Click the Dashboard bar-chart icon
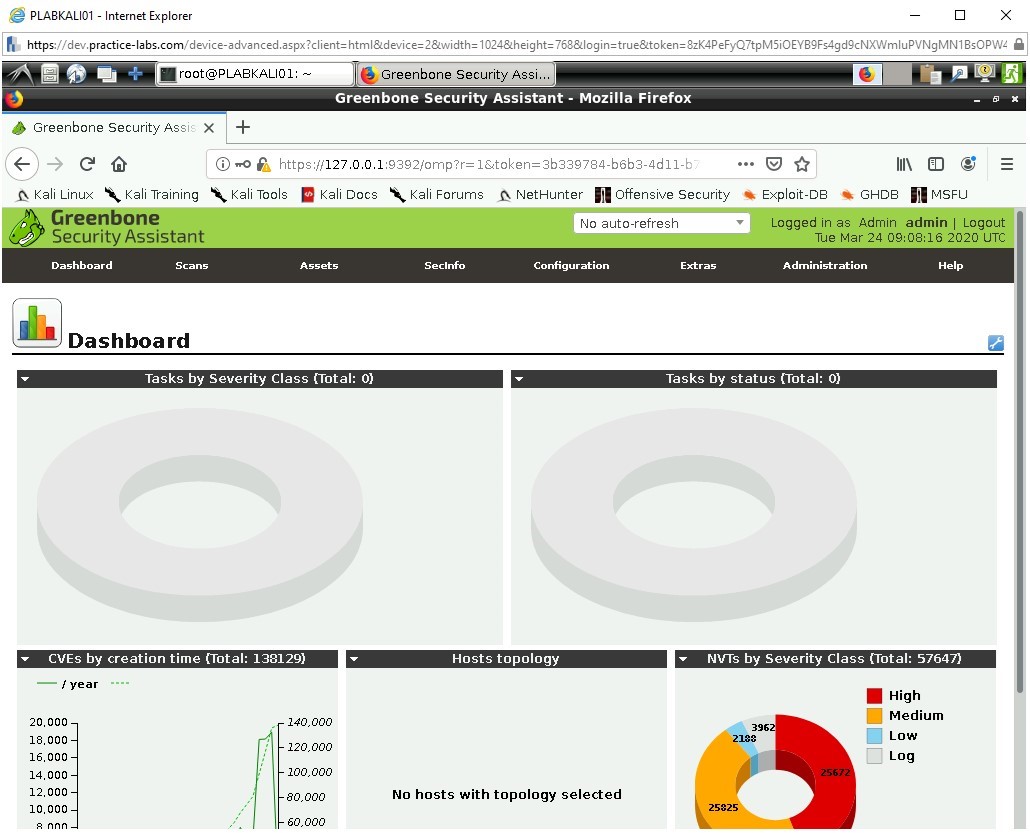This screenshot has height=833, width=1030. [36, 322]
